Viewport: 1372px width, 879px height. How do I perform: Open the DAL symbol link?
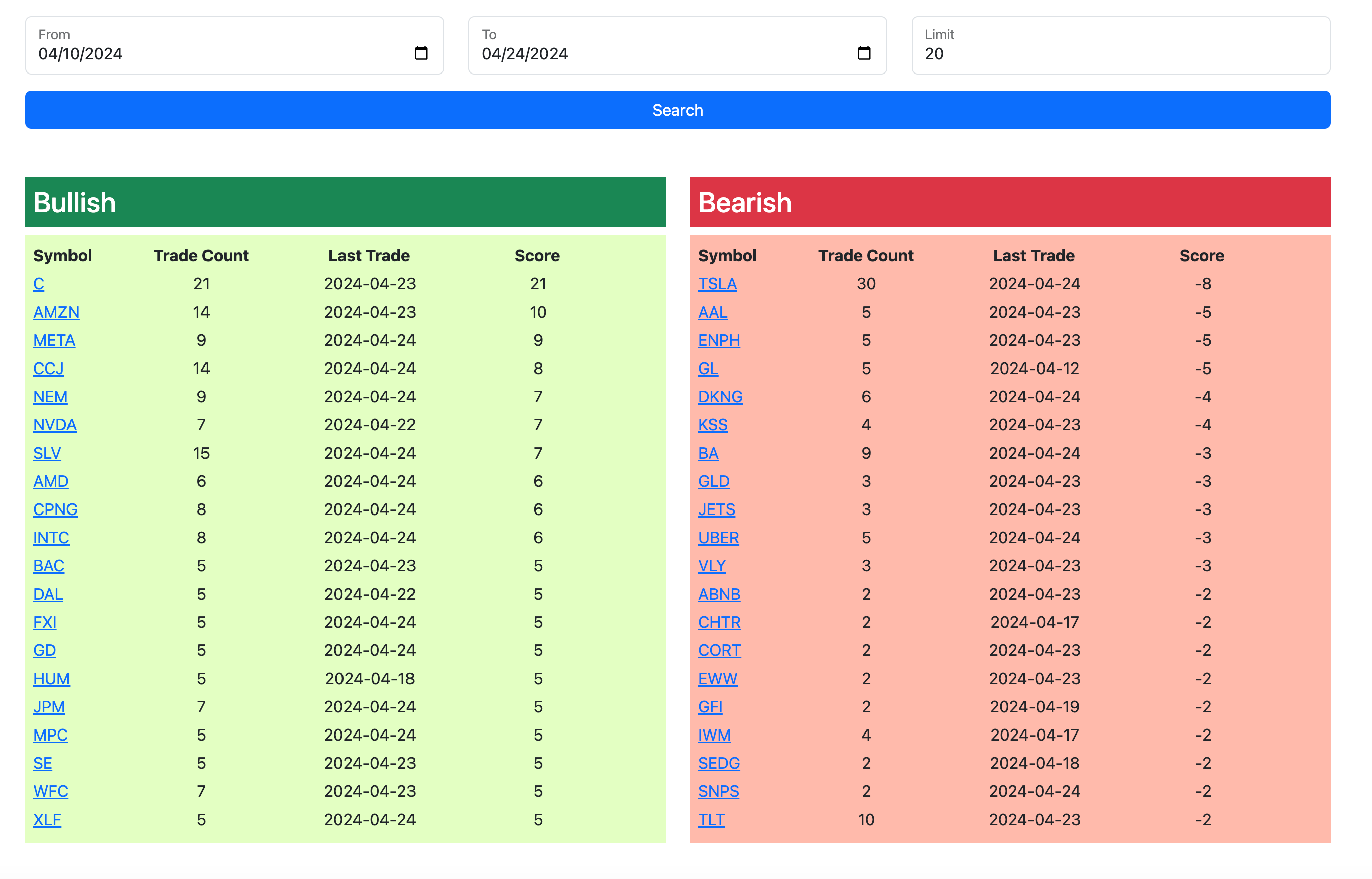[x=48, y=594]
